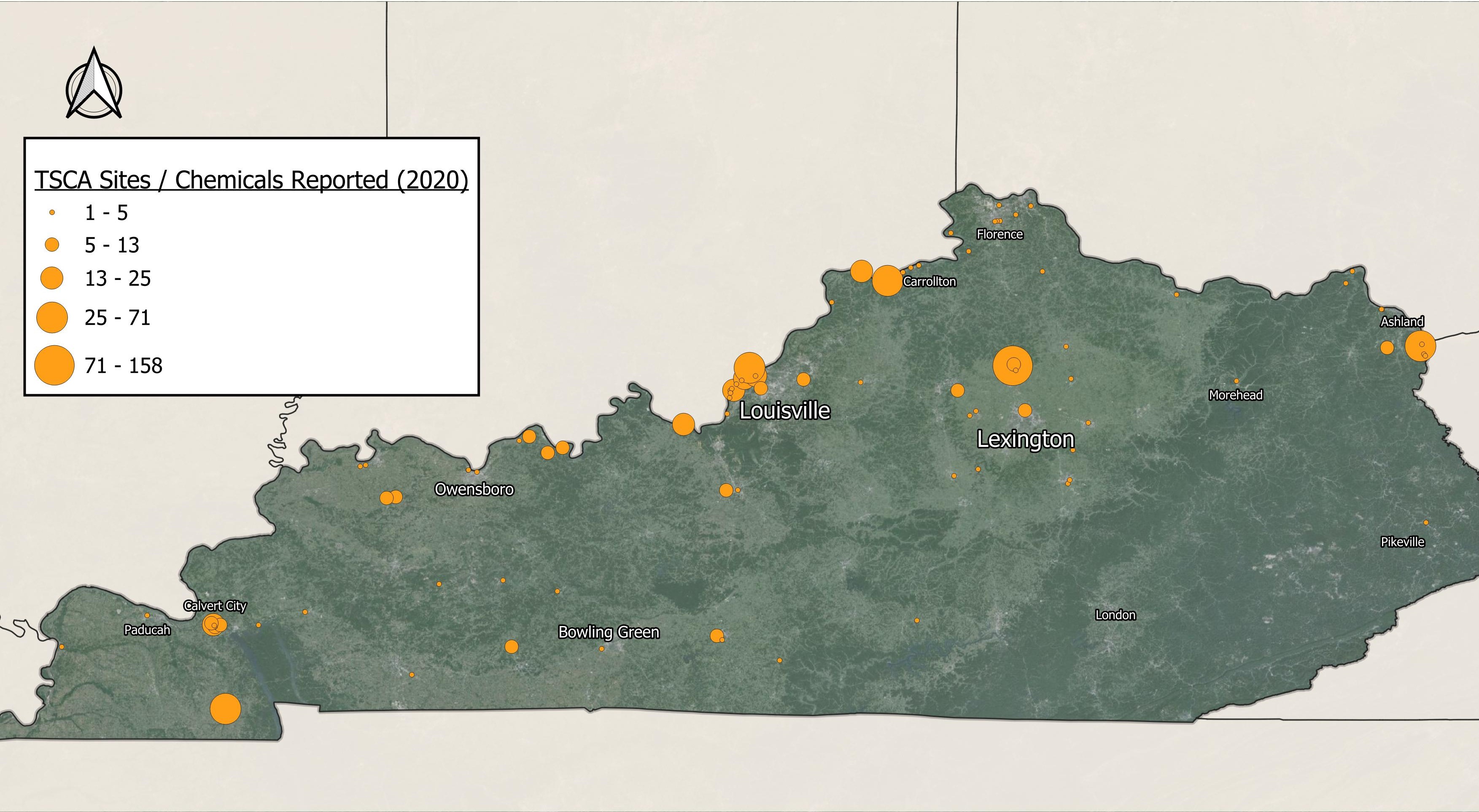1479x812 pixels.
Task: Click the large site marker near Carrollton
Action: click(x=887, y=281)
